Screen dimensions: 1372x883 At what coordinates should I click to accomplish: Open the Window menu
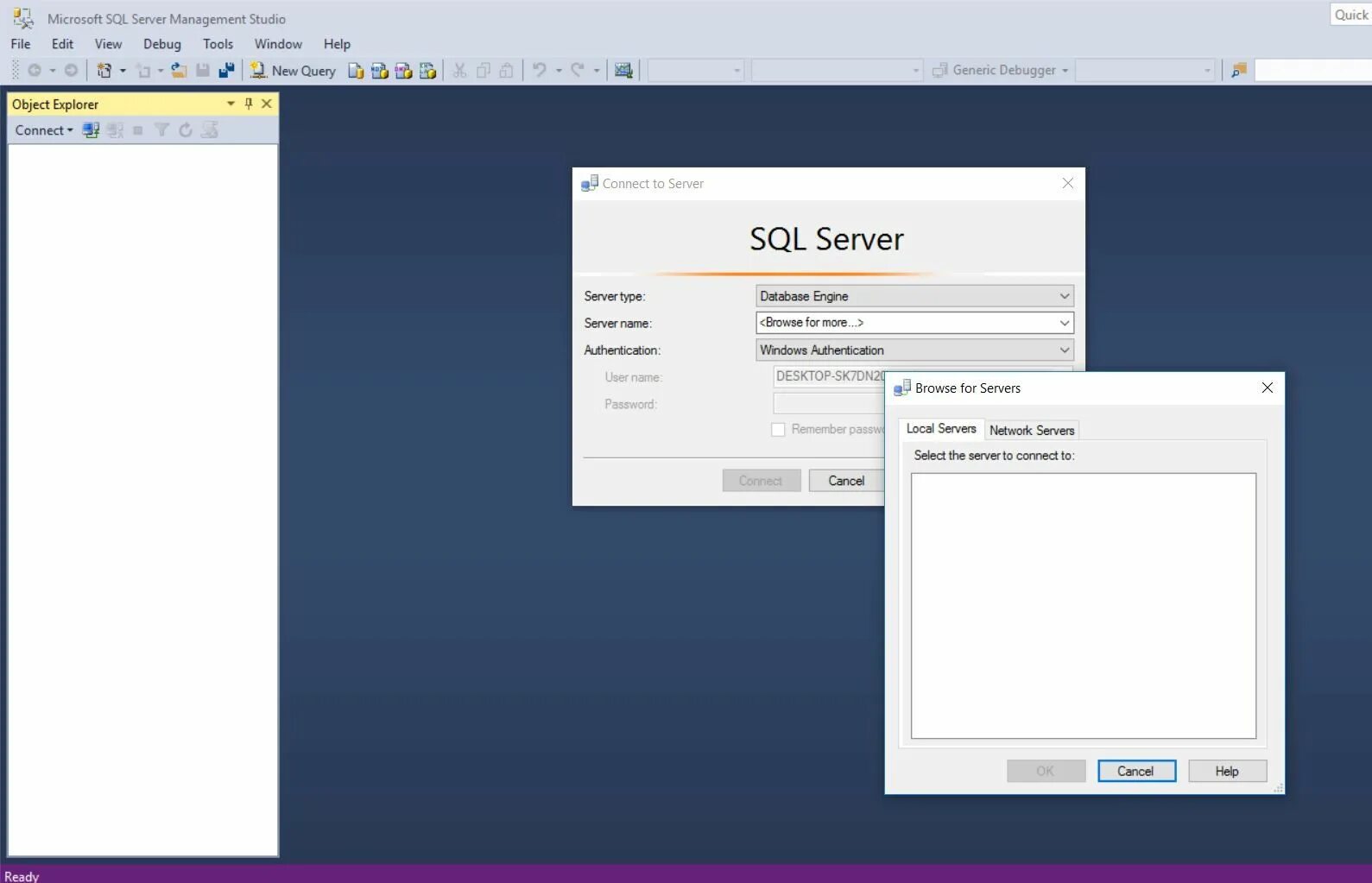(x=278, y=44)
